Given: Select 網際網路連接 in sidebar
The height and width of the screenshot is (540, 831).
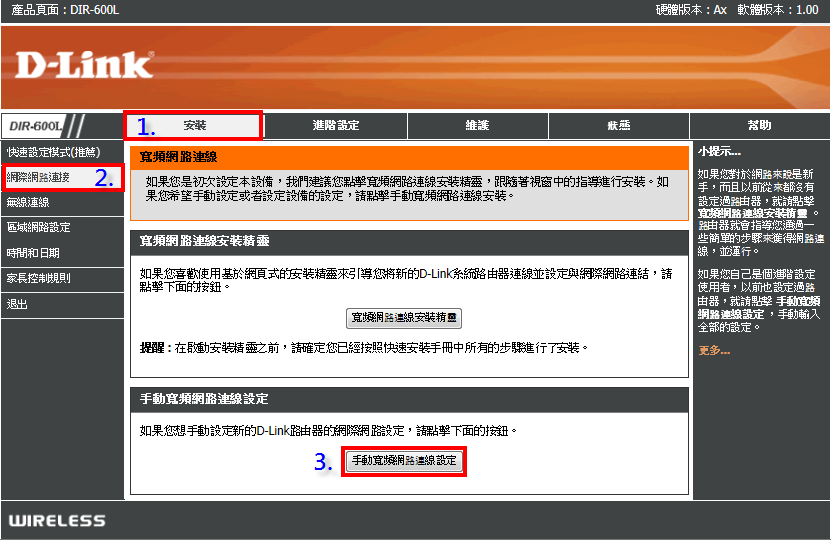Looking at the screenshot, I should coord(63,178).
